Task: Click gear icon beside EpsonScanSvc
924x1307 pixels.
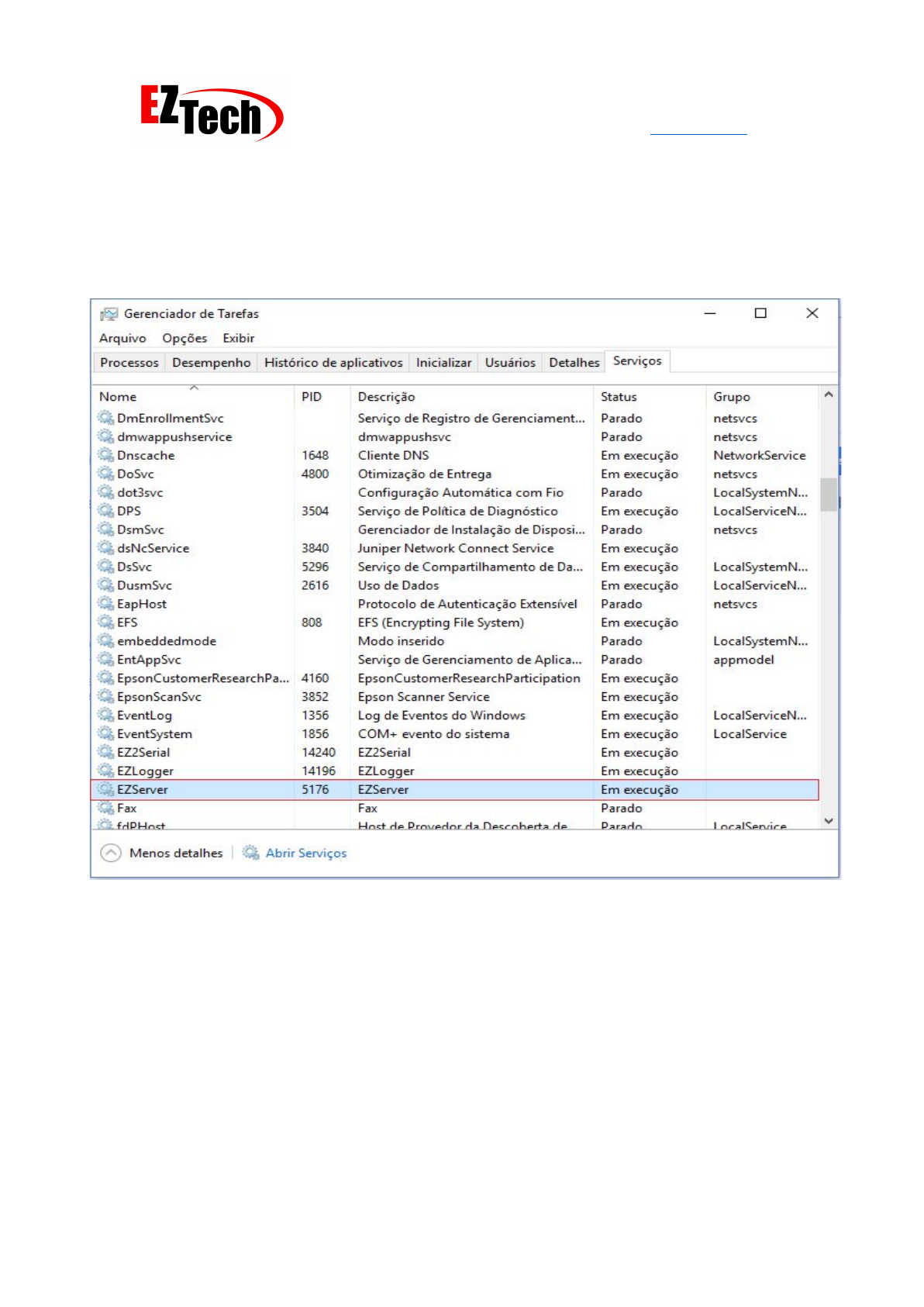Action: [x=105, y=697]
